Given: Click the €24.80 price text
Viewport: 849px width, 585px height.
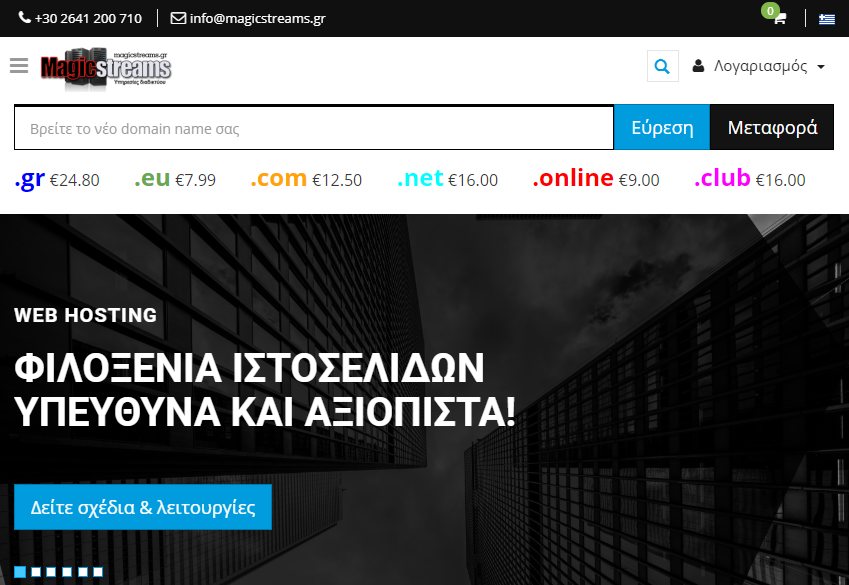Looking at the screenshot, I should pyautogui.click(x=75, y=180).
